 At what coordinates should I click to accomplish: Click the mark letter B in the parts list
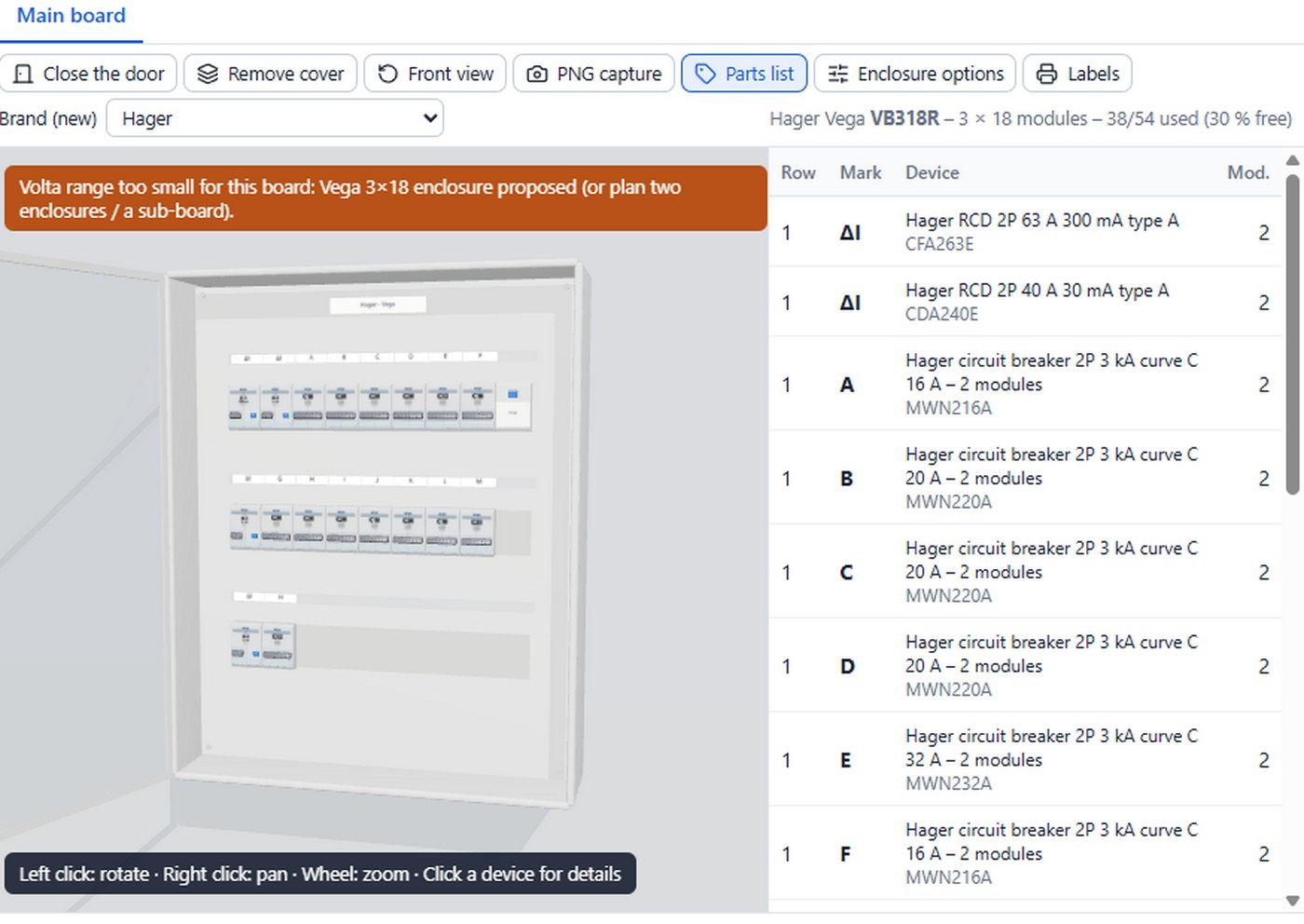coord(847,479)
